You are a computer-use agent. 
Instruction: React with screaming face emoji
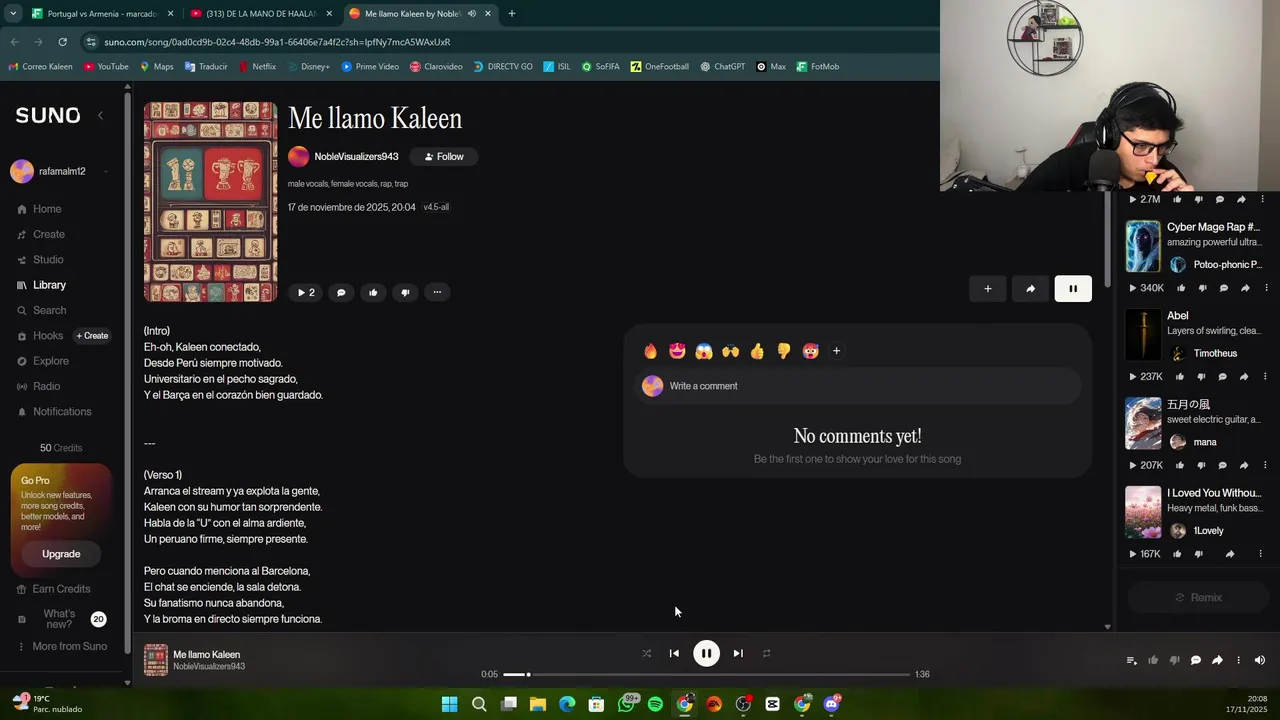click(x=704, y=351)
